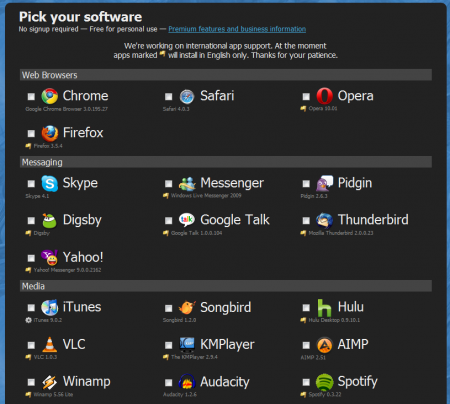Click the Web Browsers section header
The height and width of the screenshot is (404, 450).
[x=226, y=75]
